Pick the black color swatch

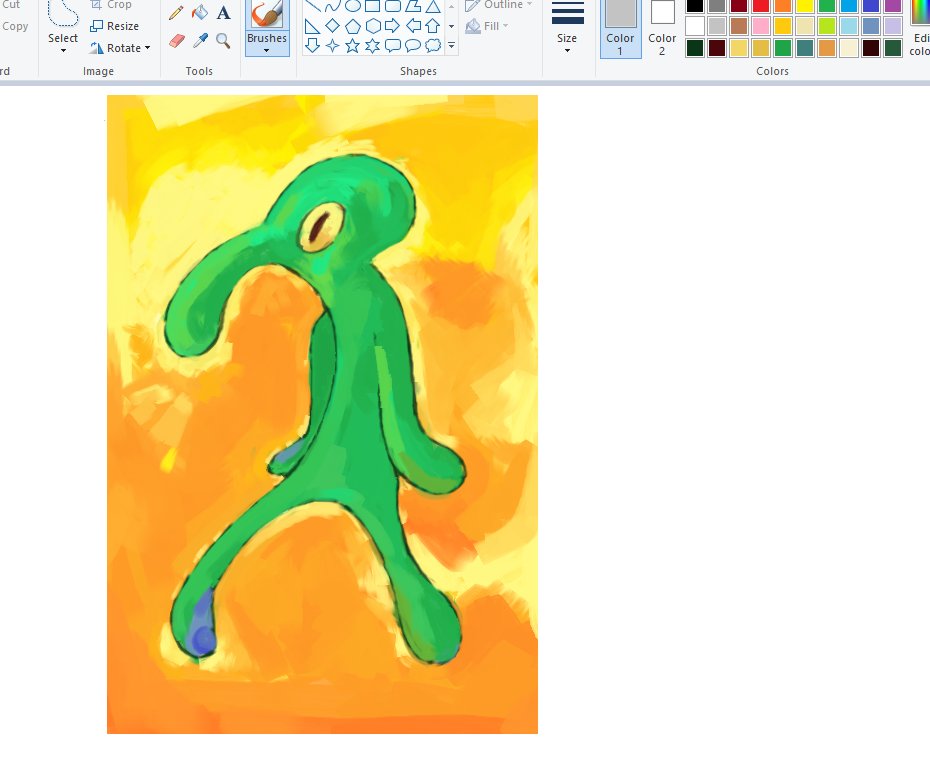coord(695,6)
